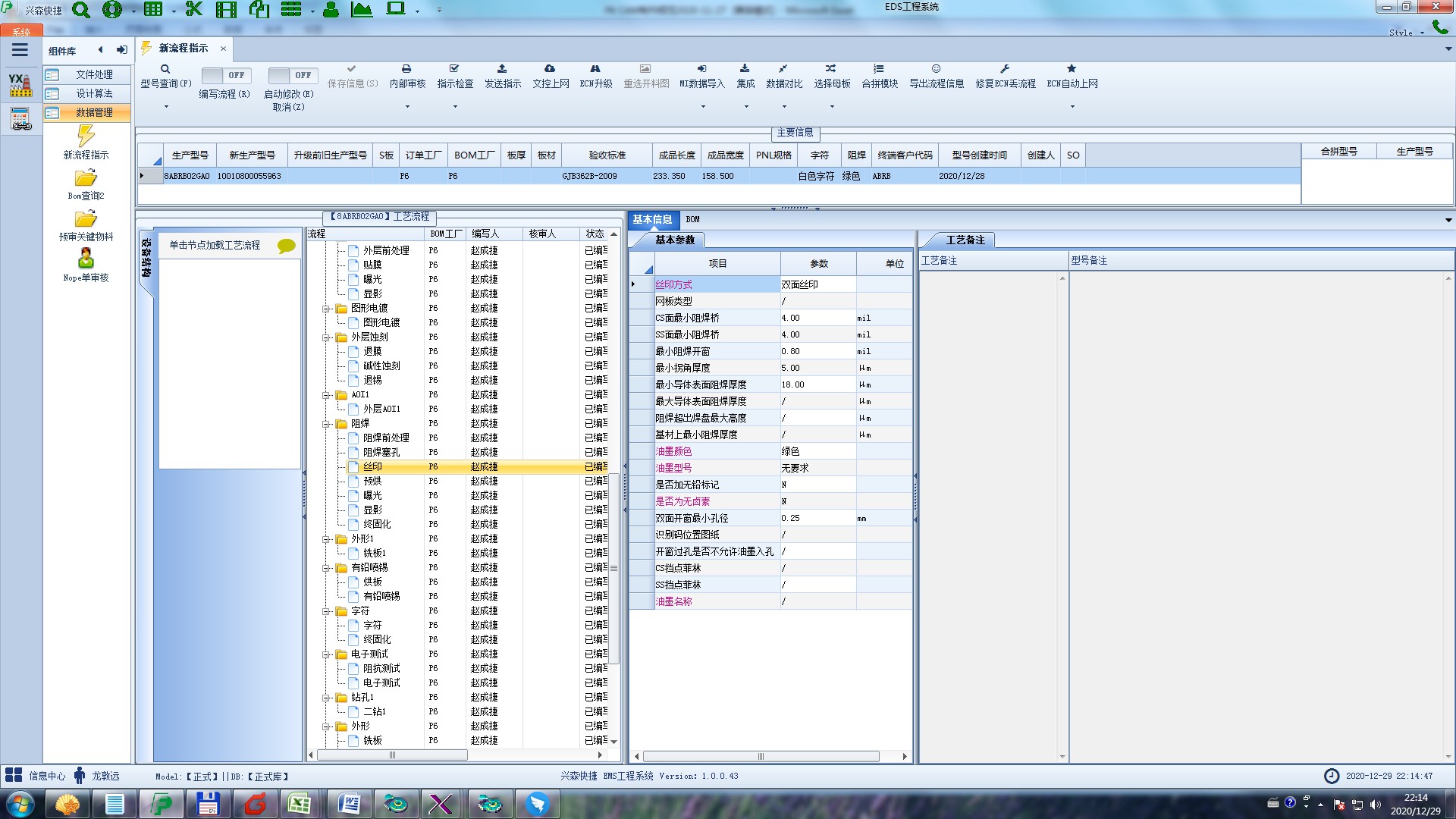Click the 文控上网 cloud icon

[x=550, y=69]
